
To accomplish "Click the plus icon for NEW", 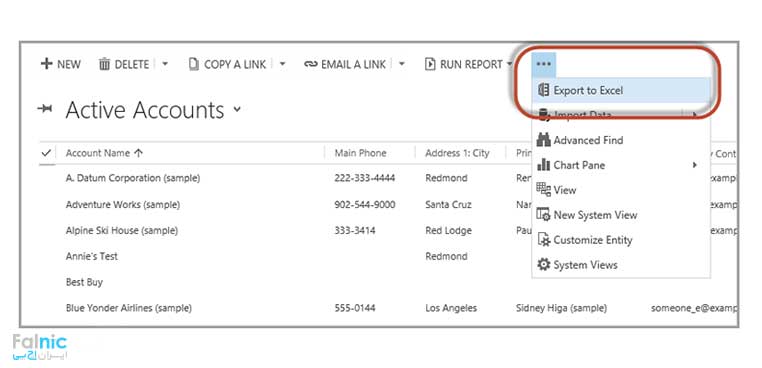I will tap(46, 64).
